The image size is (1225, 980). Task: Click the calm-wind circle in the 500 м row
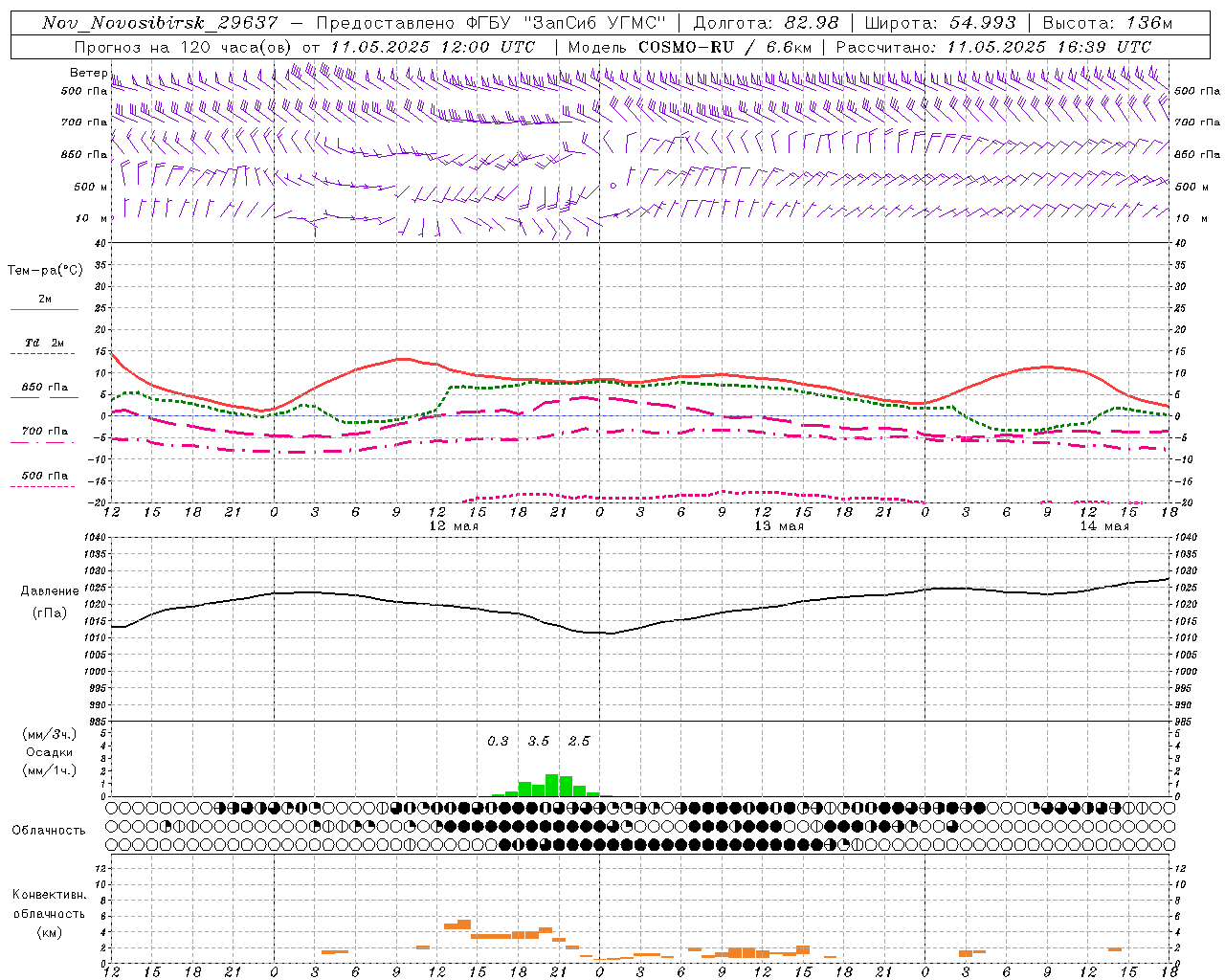click(613, 186)
